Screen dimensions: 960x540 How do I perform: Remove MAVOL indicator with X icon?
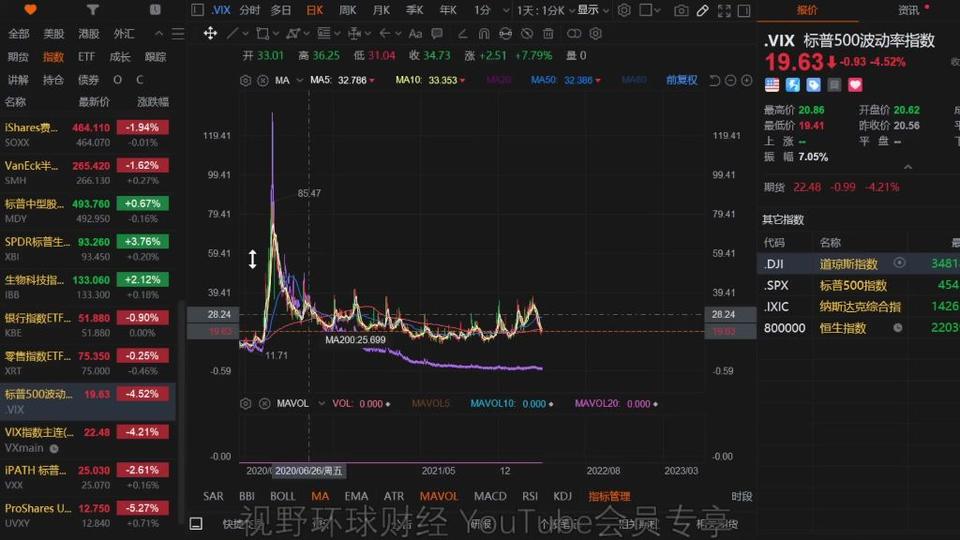point(264,403)
